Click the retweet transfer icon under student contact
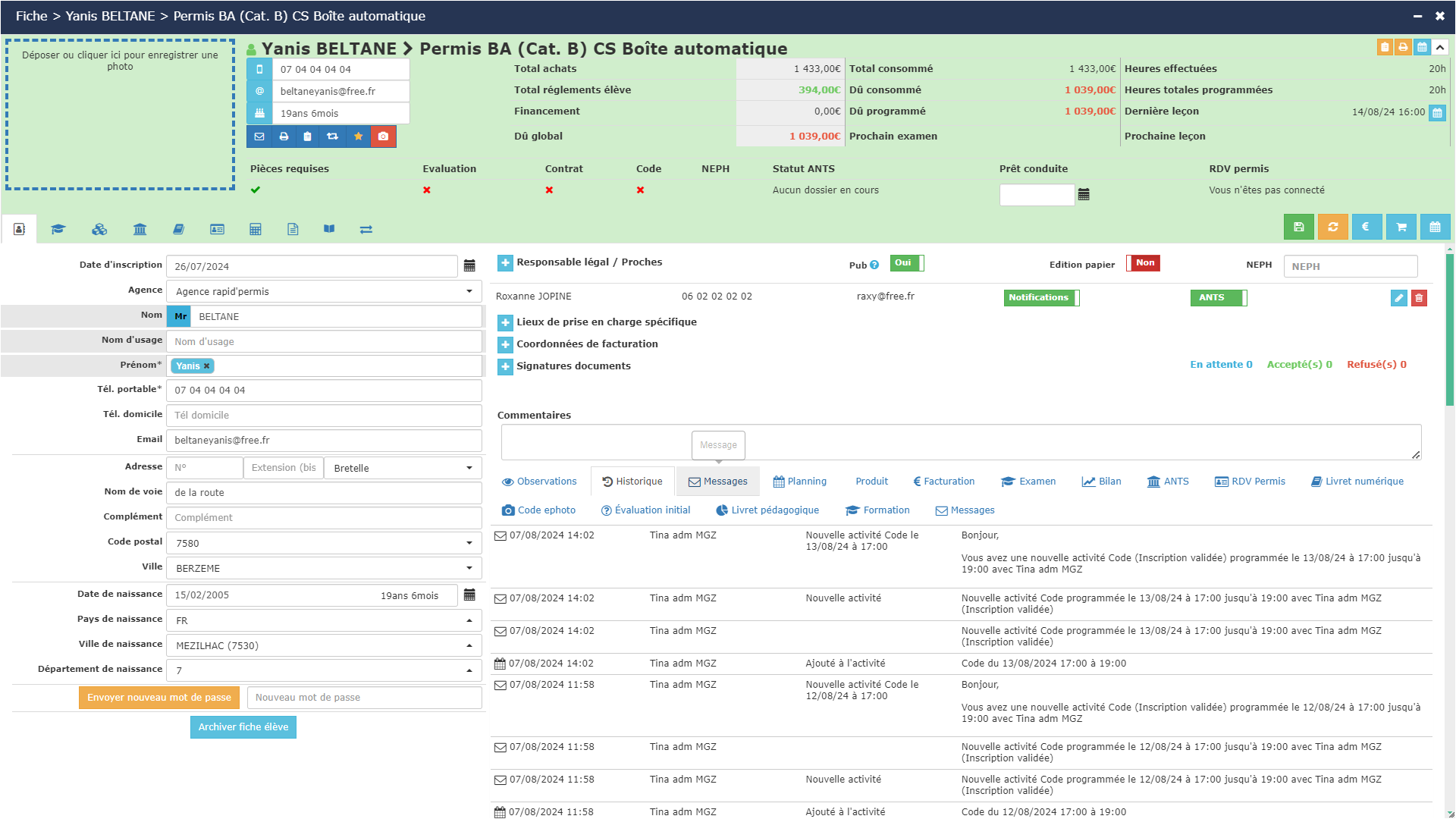This screenshot has width=1456, height=819. (x=332, y=136)
